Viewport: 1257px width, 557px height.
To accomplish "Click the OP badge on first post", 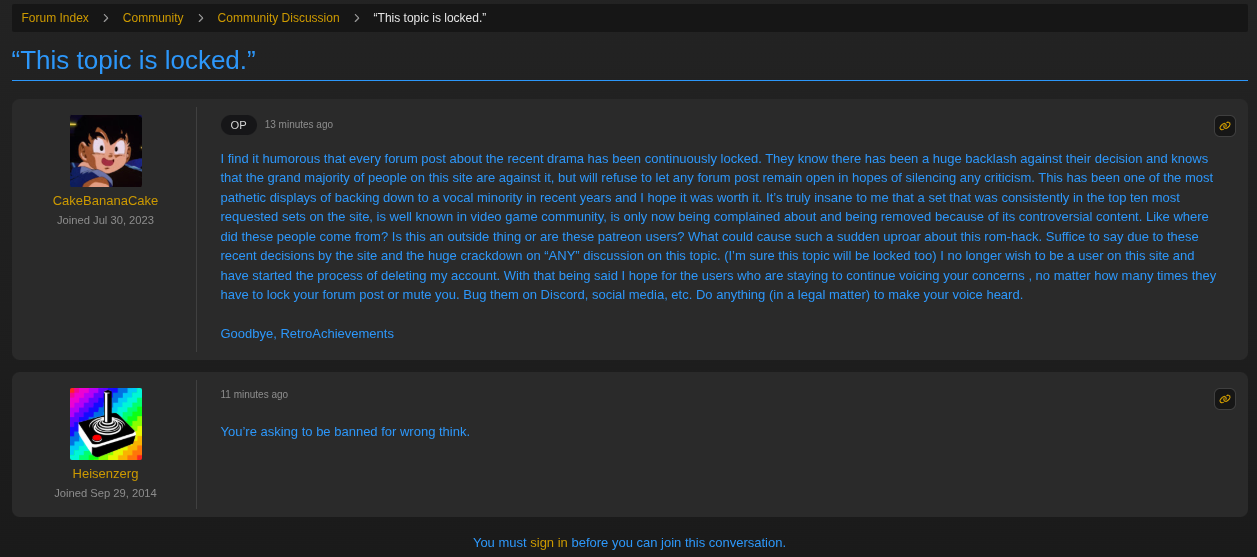I will tap(239, 125).
